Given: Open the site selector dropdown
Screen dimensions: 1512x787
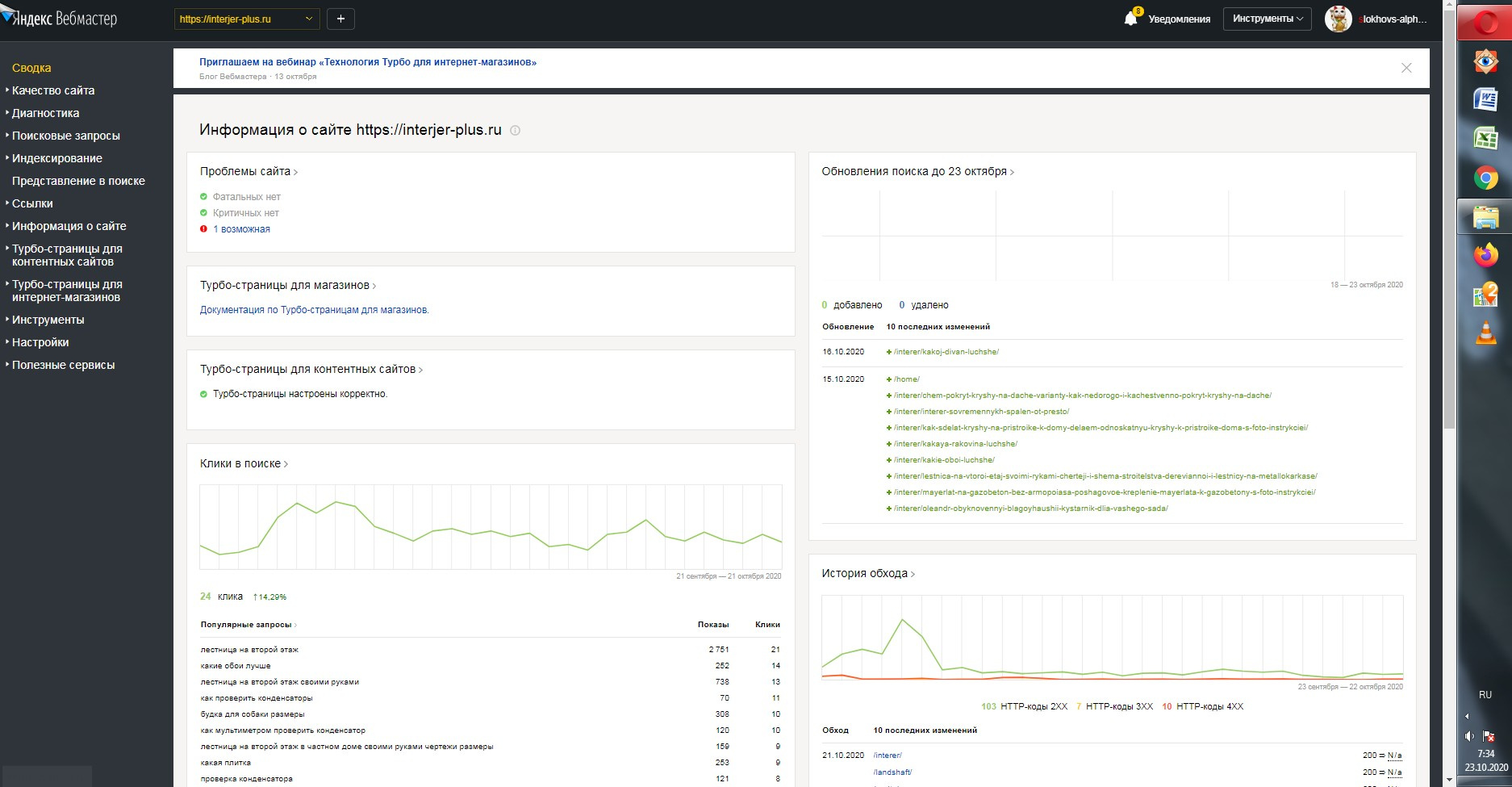Looking at the screenshot, I should tap(246, 19).
